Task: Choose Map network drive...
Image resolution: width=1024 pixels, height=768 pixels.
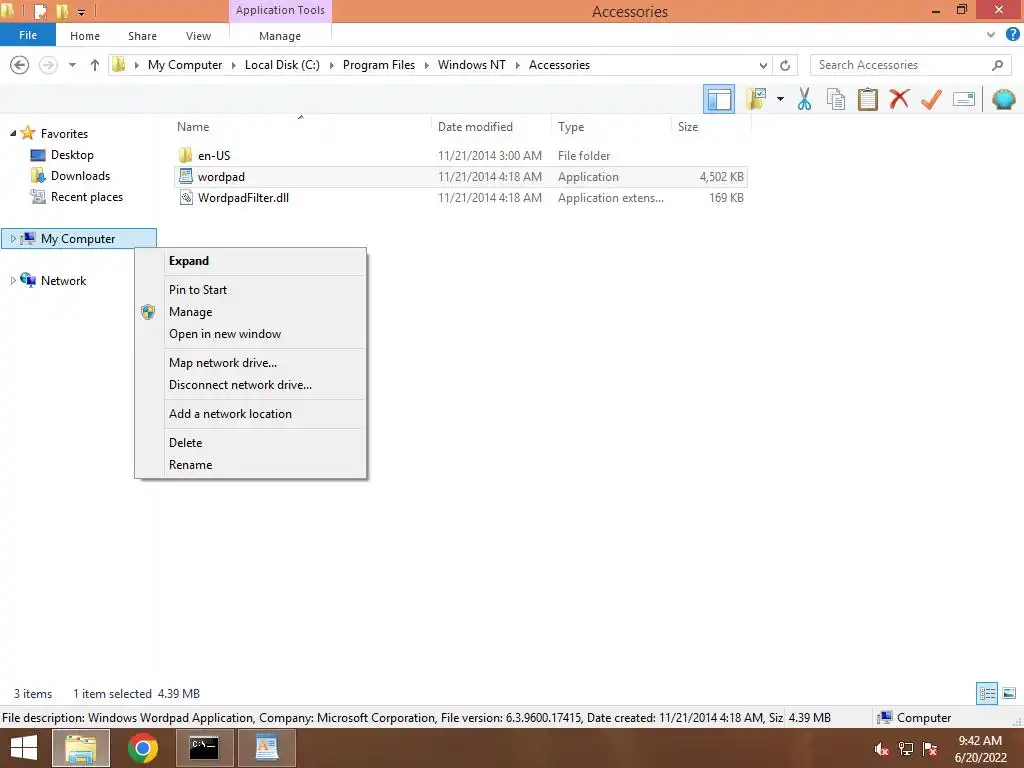Action: click(x=251, y=362)
